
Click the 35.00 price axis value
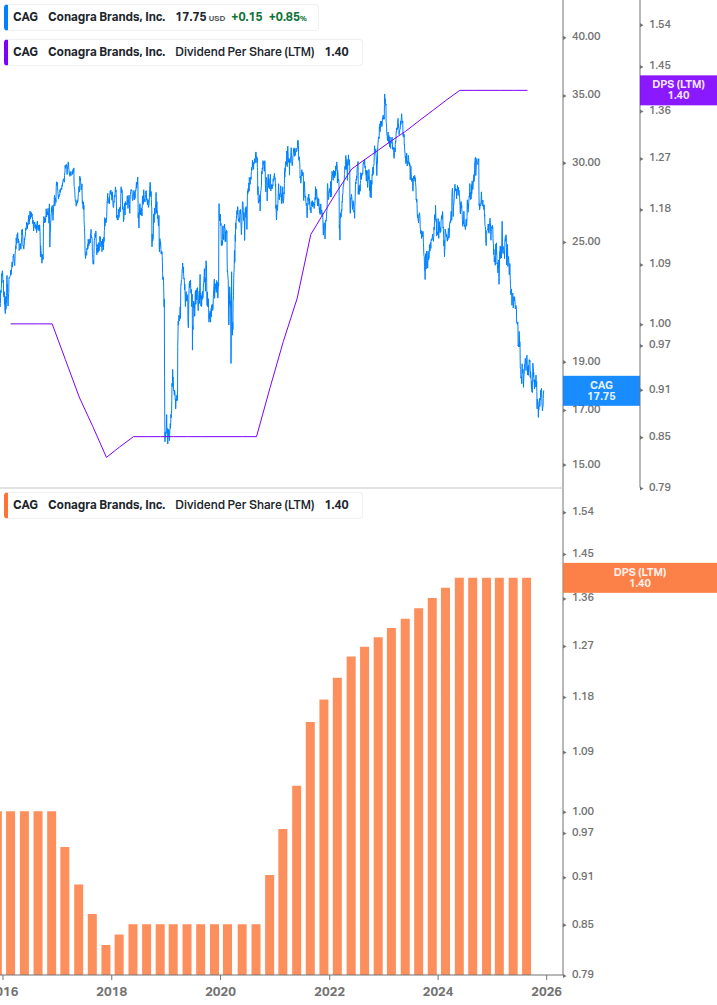point(586,94)
